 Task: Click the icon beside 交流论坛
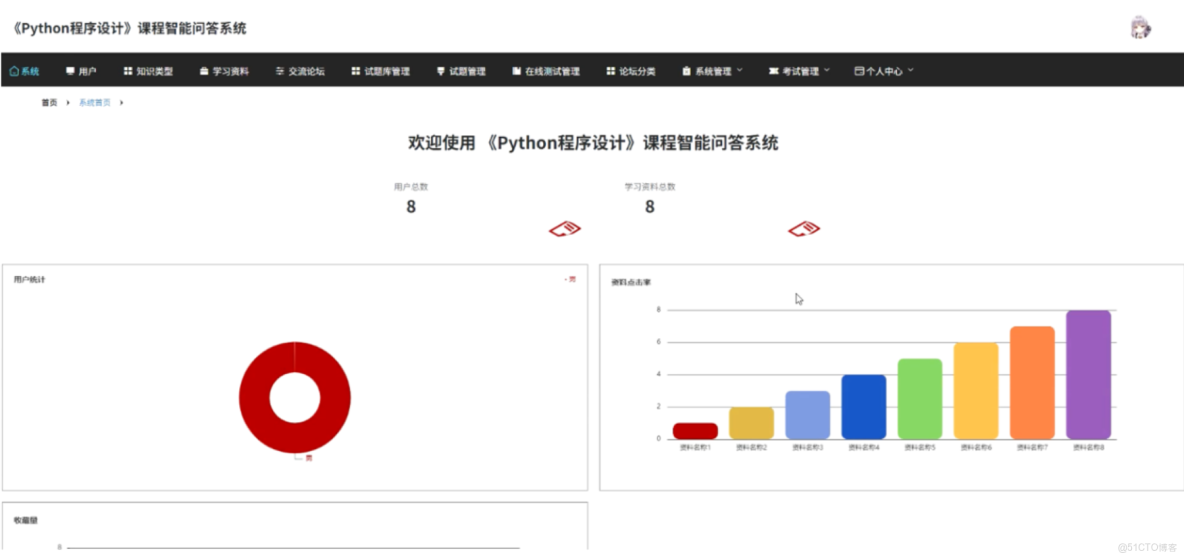280,72
